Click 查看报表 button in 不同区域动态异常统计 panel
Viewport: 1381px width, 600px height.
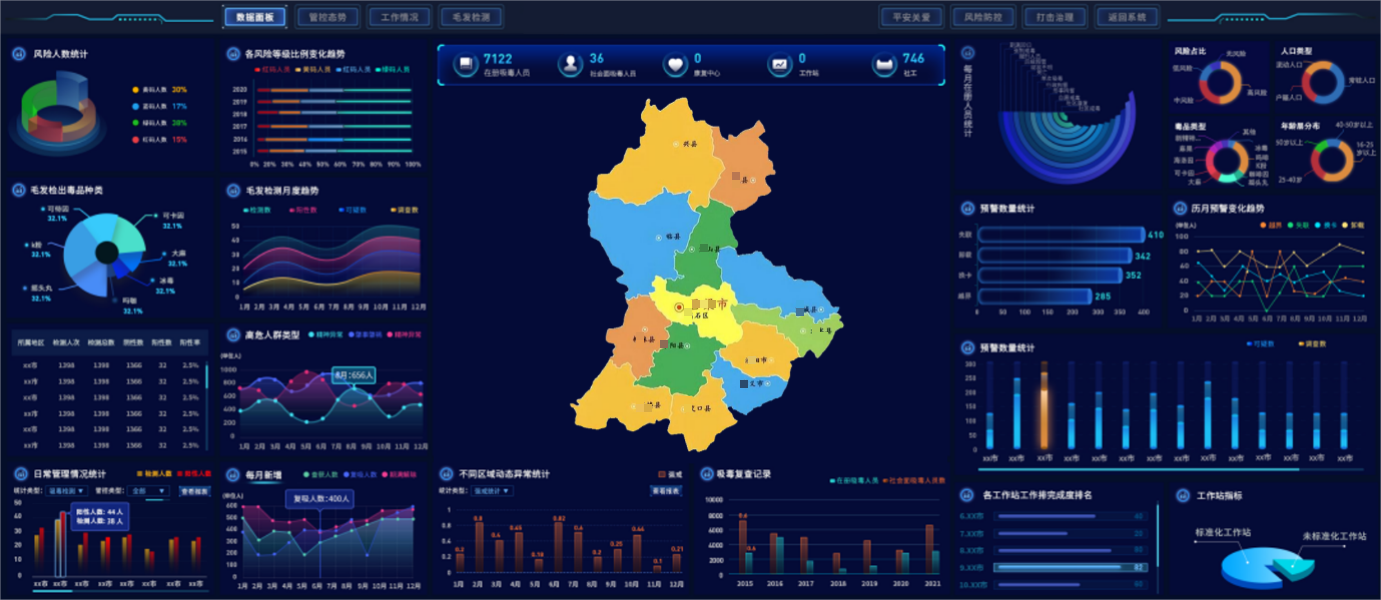click(x=666, y=491)
